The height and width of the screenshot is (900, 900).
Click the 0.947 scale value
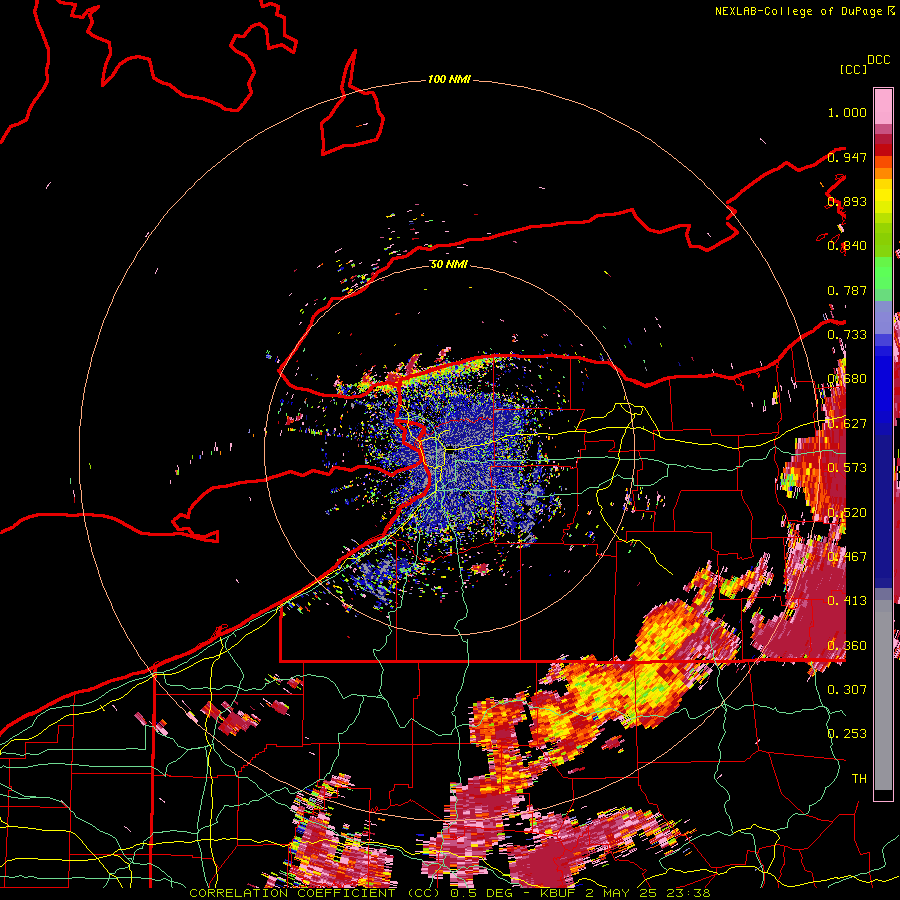click(847, 157)
